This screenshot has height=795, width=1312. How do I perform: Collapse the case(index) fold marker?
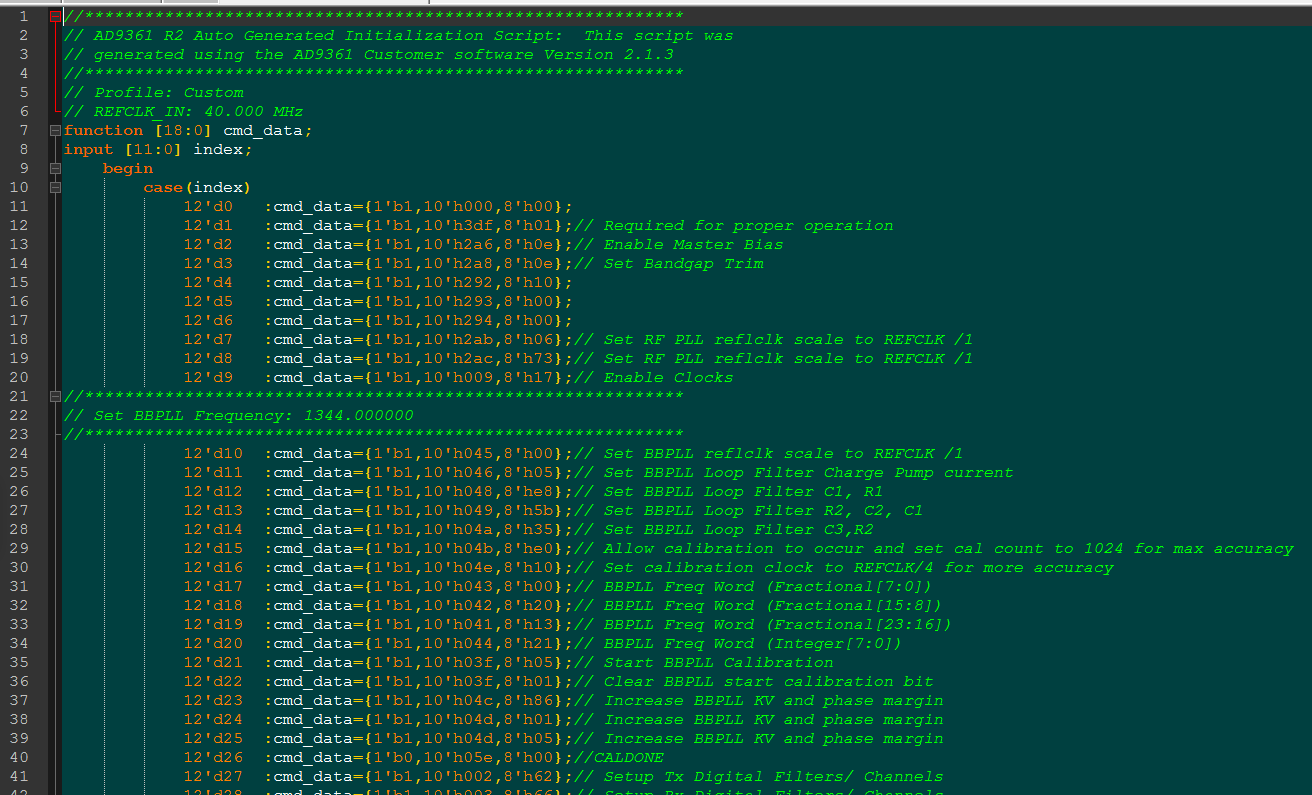pyautogui.click(x=55, y=188)
